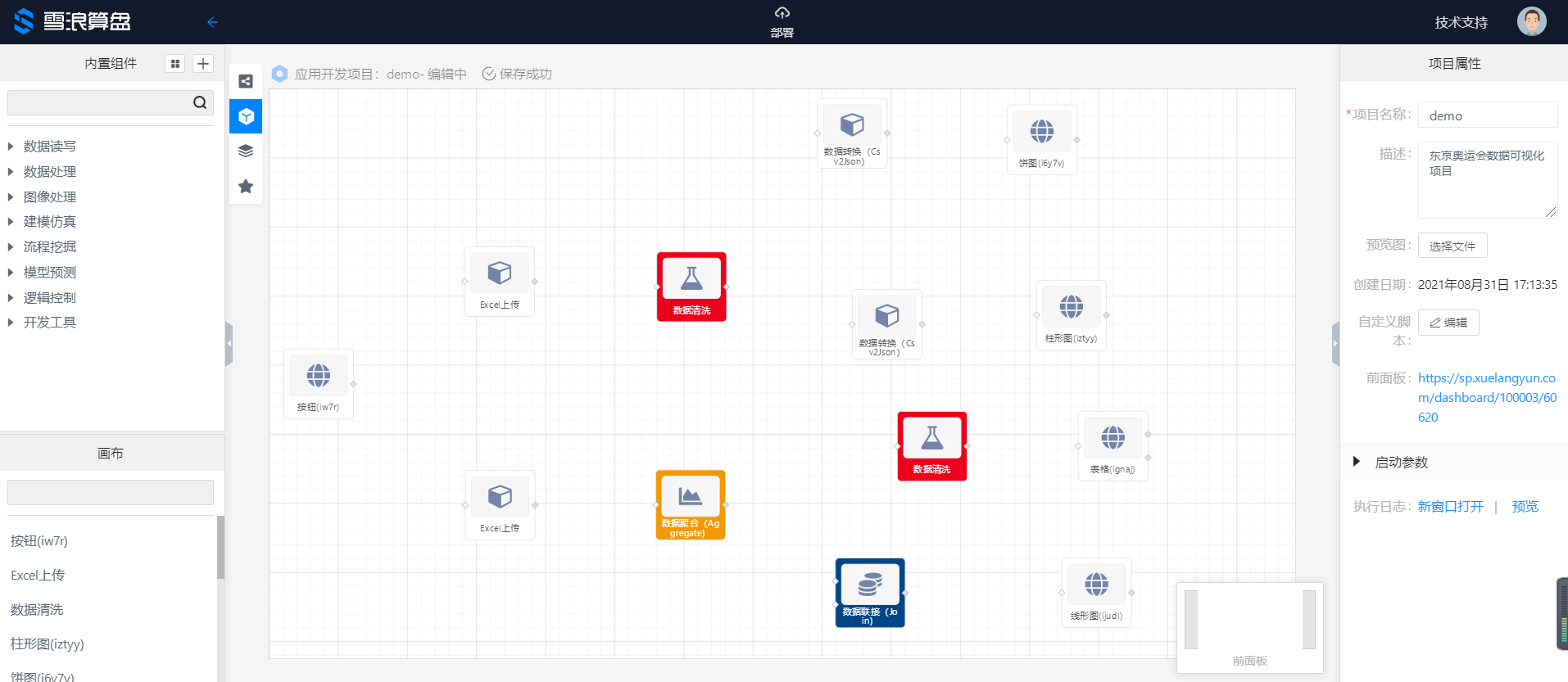
Task: Switch component list to grid view
Action: click(174, 64)
